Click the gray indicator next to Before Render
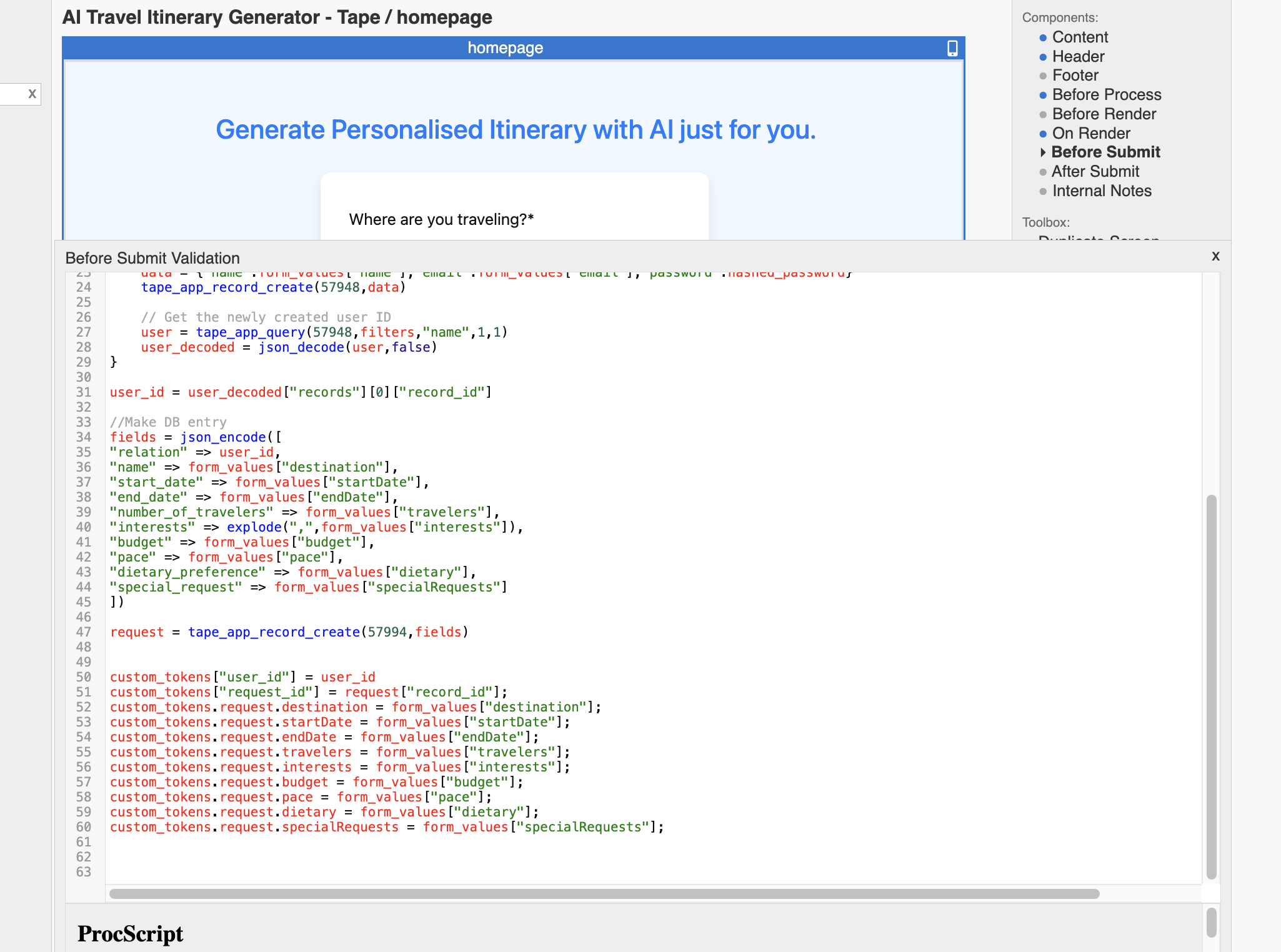Viewport: 1281px width, 952px height. [1042, 114]
